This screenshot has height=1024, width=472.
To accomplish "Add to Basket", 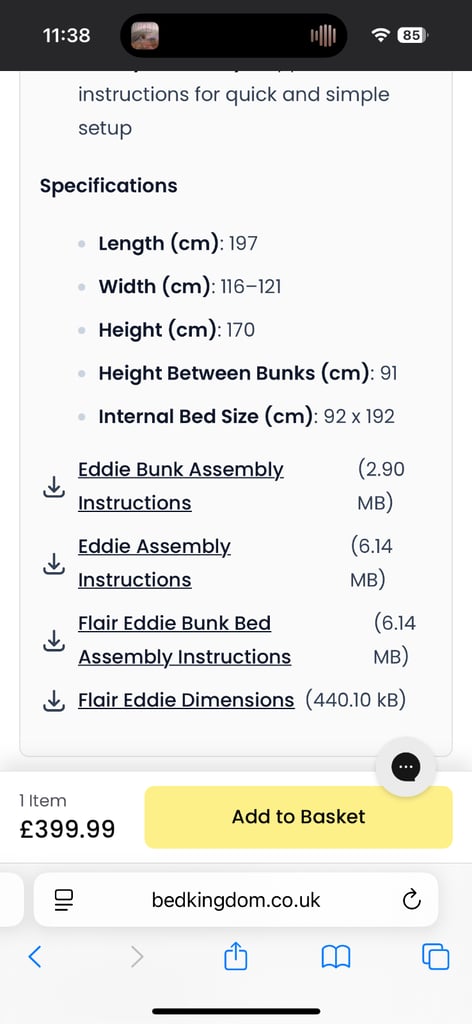I will [x=298, y=817].
